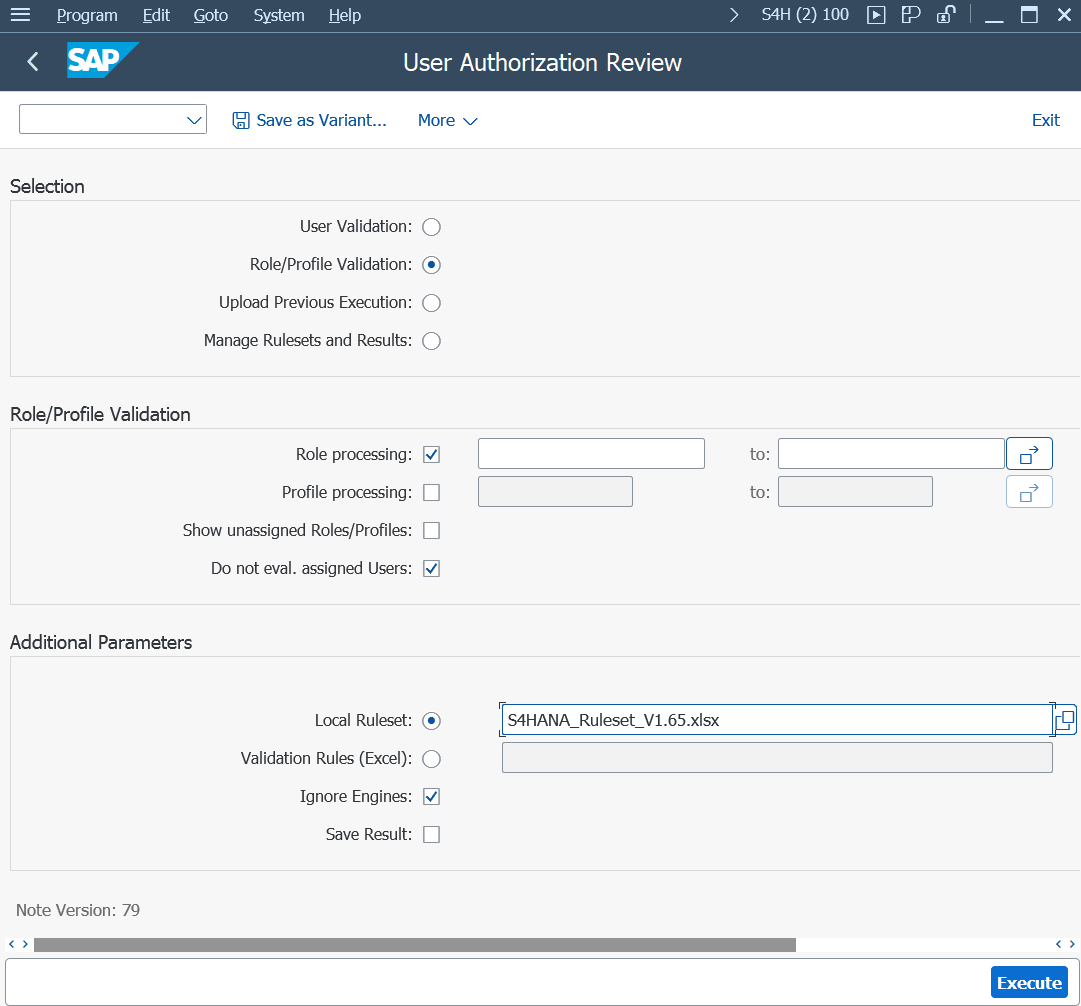Click the SAP logo
This screenshot has height=1006, width=1081.
(103, 60)
